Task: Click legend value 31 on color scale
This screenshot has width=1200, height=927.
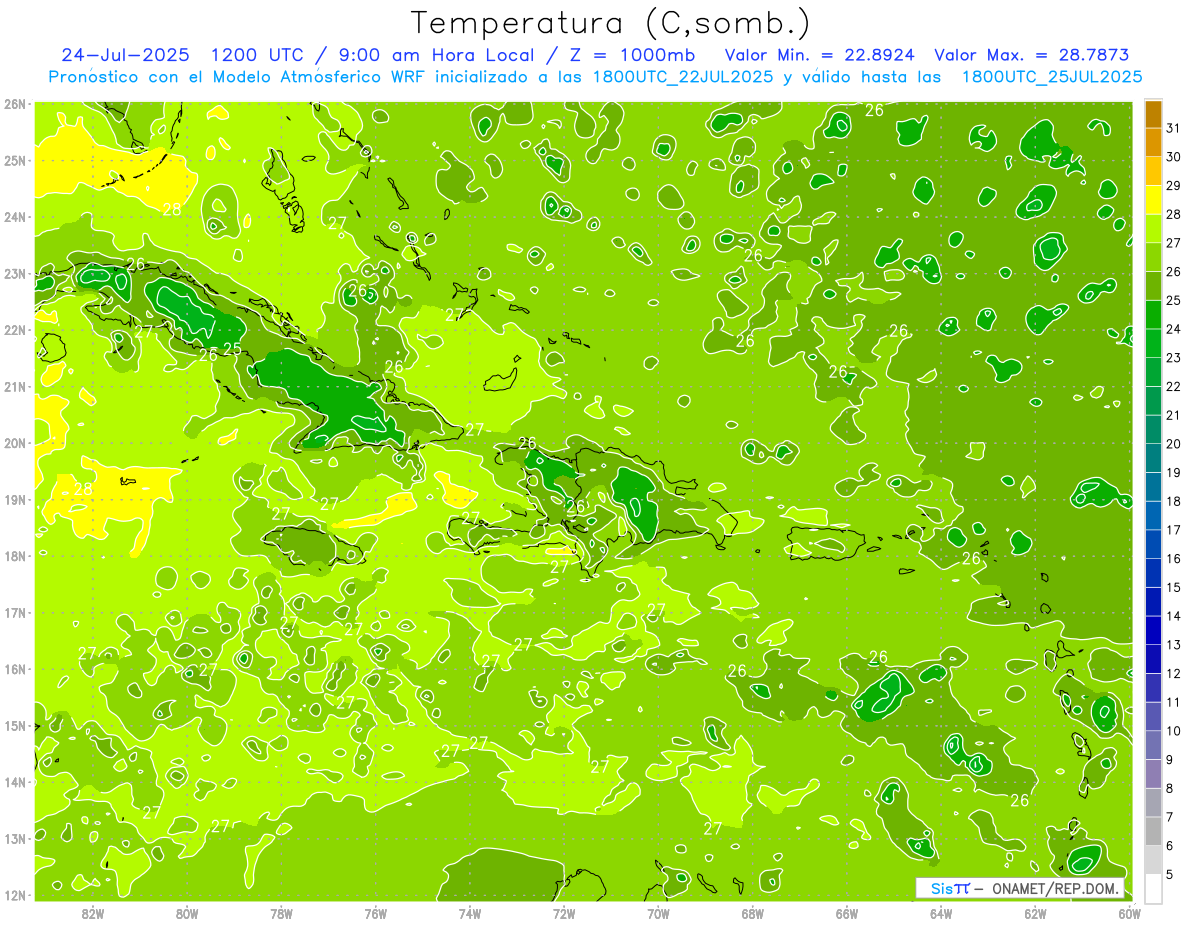Action: (x=1174, y=128)
